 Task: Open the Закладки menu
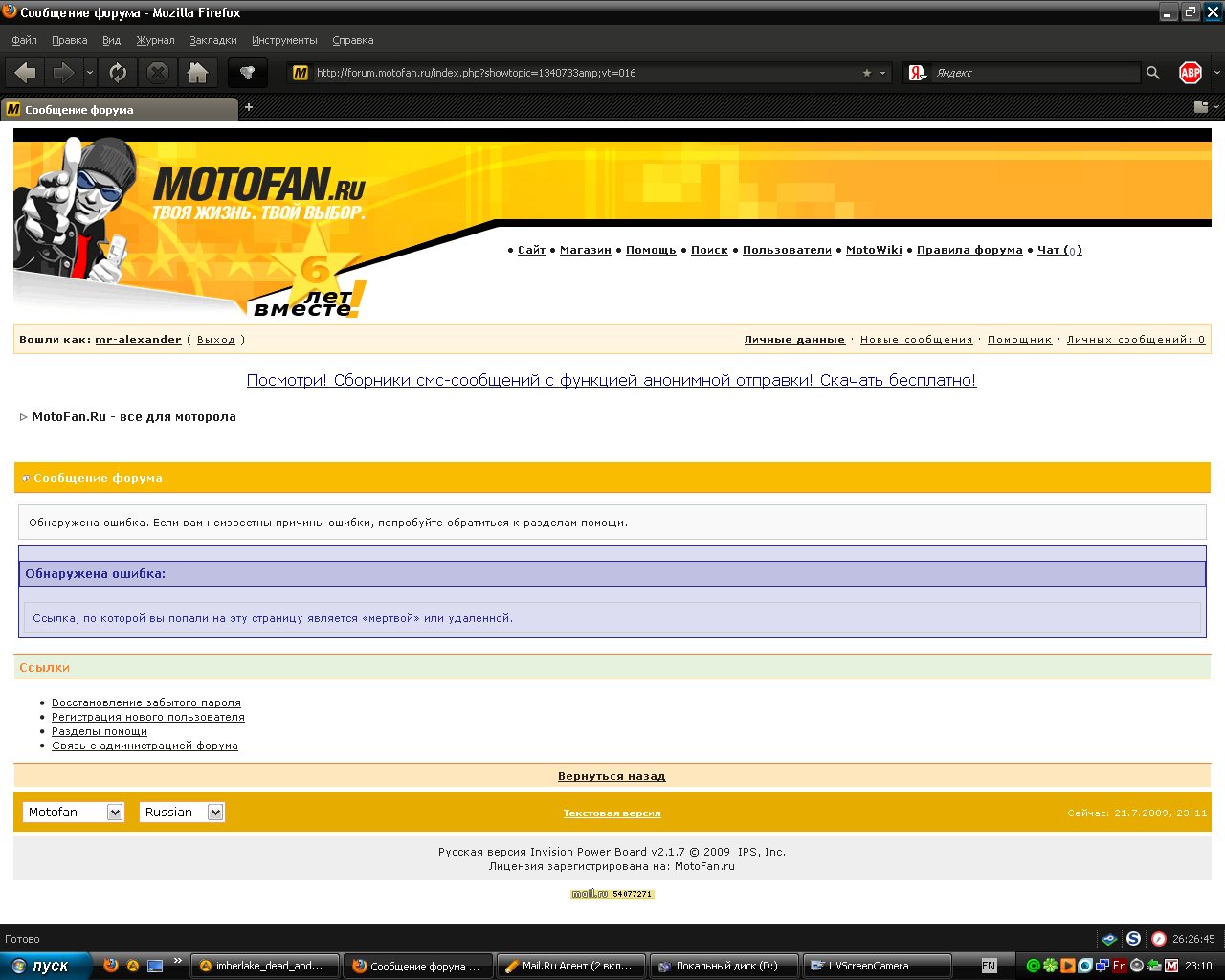click(212, 40)
